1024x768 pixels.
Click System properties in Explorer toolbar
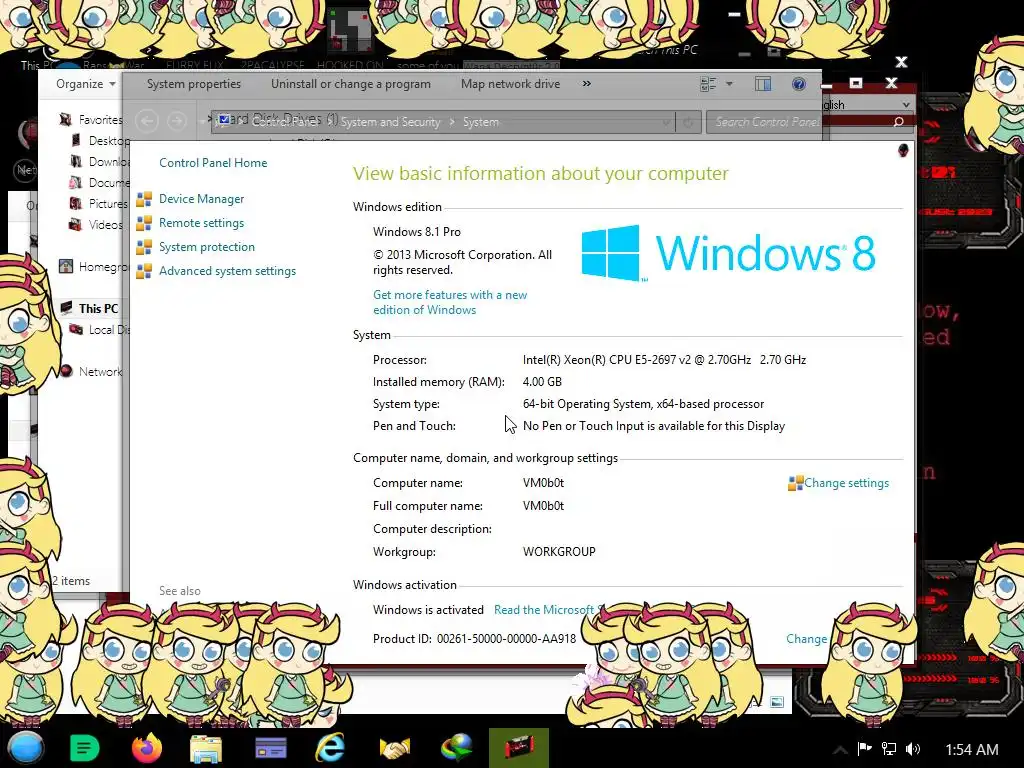click(194, 84)
